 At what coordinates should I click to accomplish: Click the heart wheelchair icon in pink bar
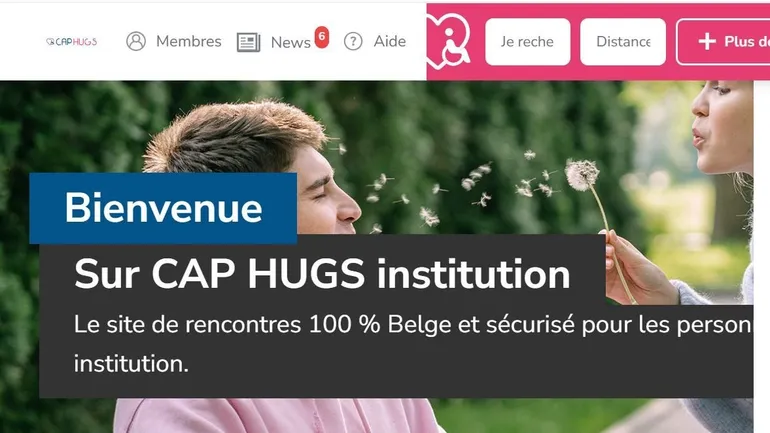[449, 41]
